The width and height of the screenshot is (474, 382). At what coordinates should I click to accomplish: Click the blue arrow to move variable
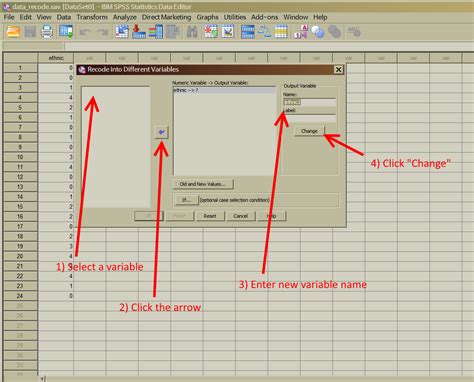click(x=161, y=132)
